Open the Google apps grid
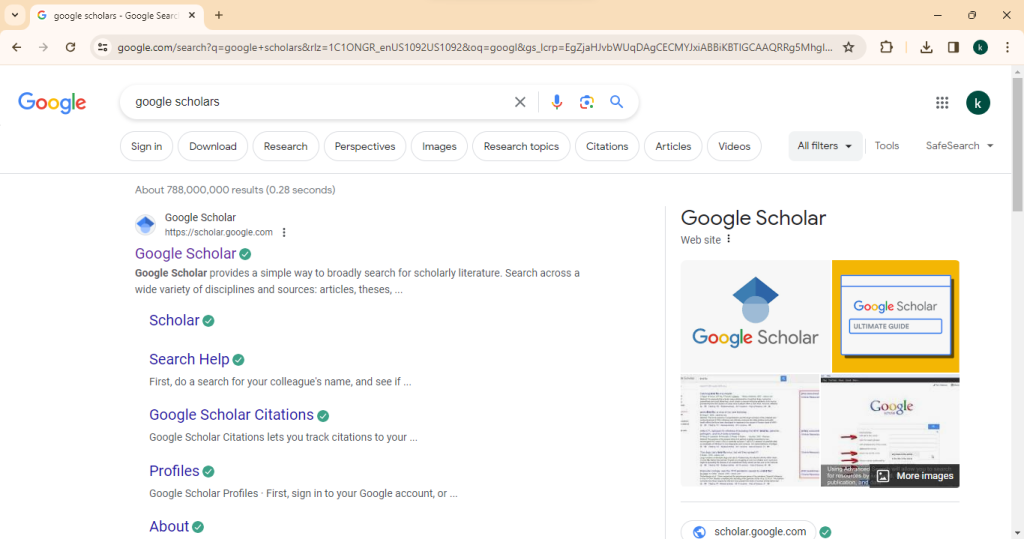 pyautogui.click(x=942, y=103)
